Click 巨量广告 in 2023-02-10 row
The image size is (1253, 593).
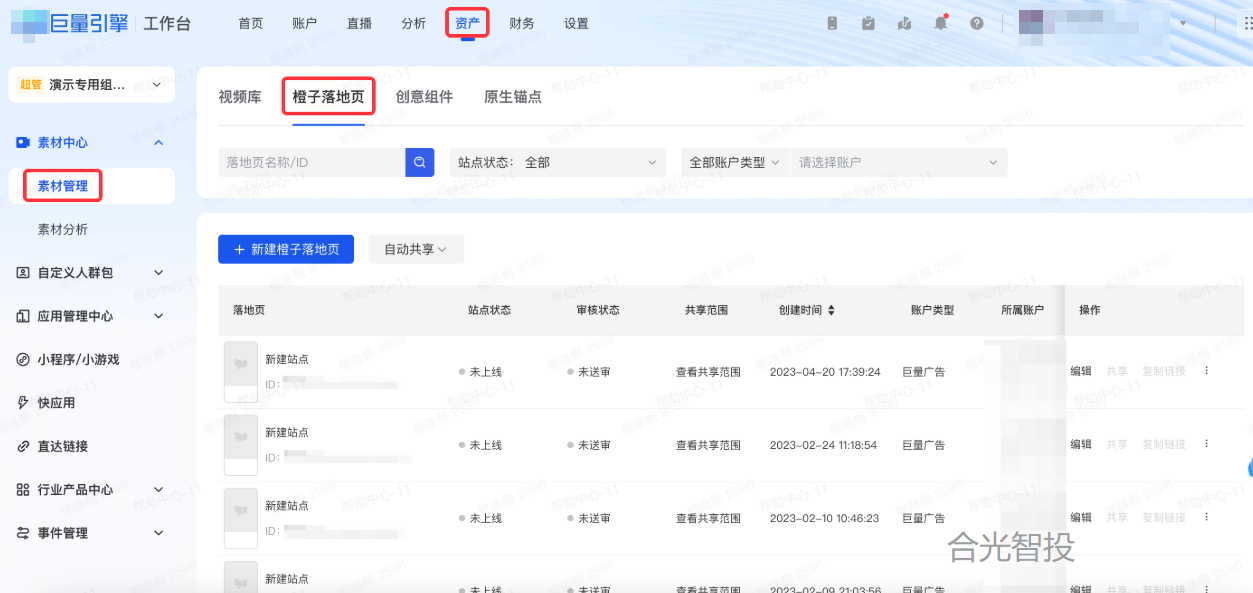click(924, 518)
